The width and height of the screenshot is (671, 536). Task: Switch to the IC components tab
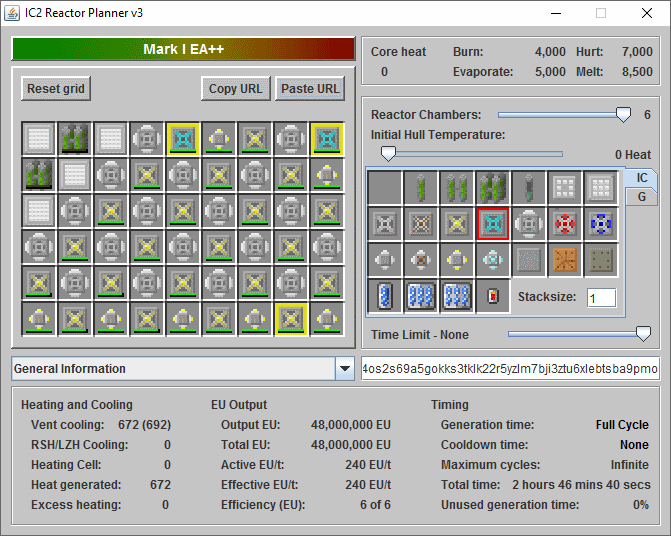pos(642,177)
